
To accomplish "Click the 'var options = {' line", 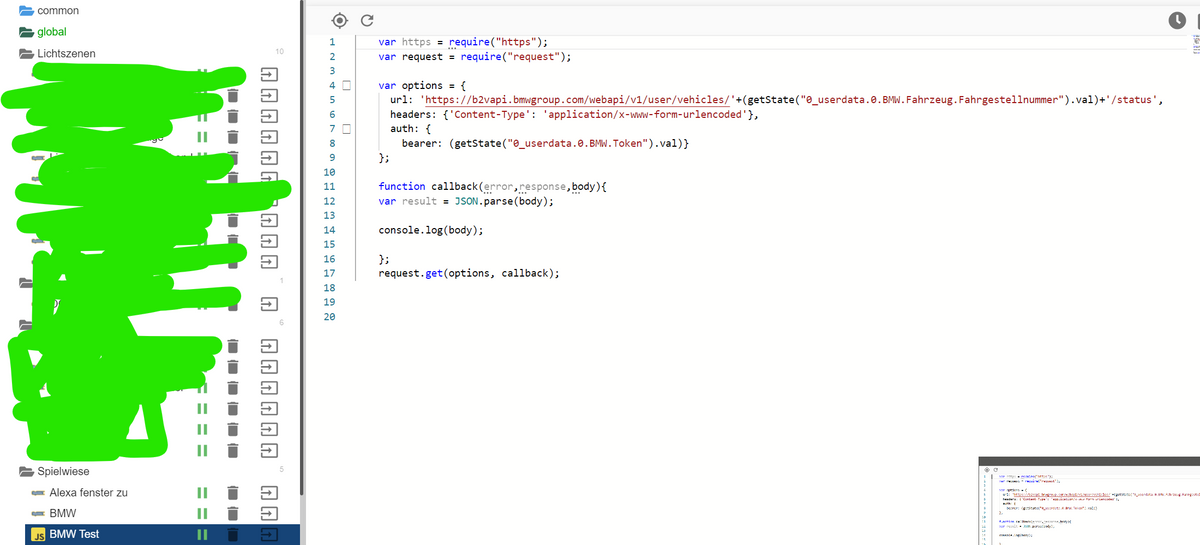I will coord(421,86).
